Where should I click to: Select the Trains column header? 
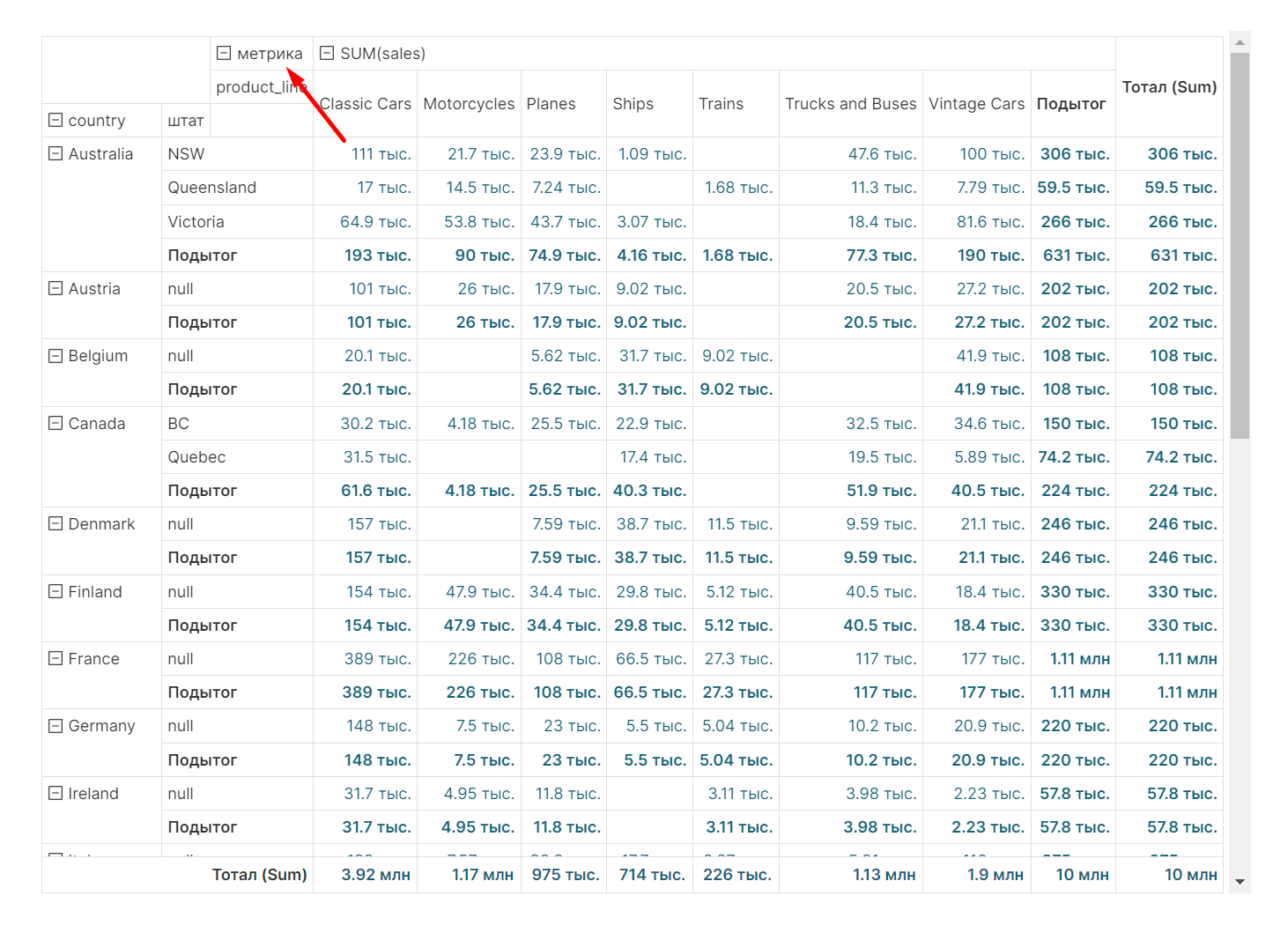[x=736, y=104]
